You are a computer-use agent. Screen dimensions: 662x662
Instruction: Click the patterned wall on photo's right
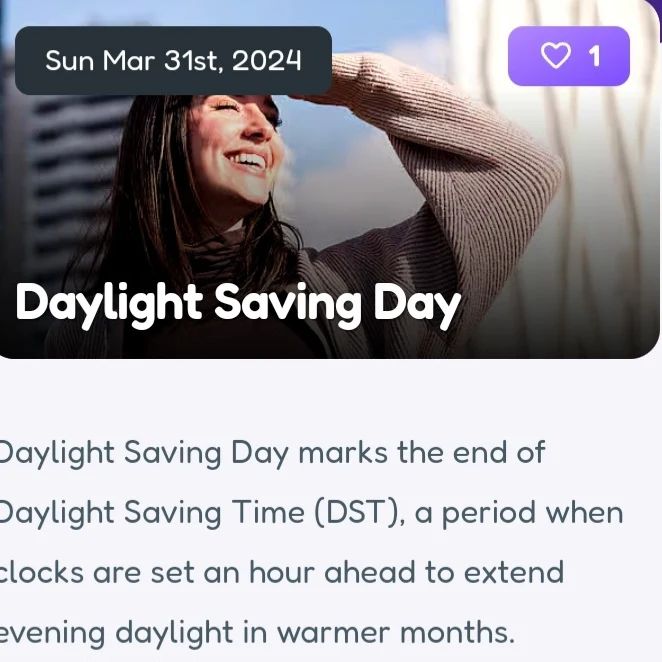tap(600, 200)
